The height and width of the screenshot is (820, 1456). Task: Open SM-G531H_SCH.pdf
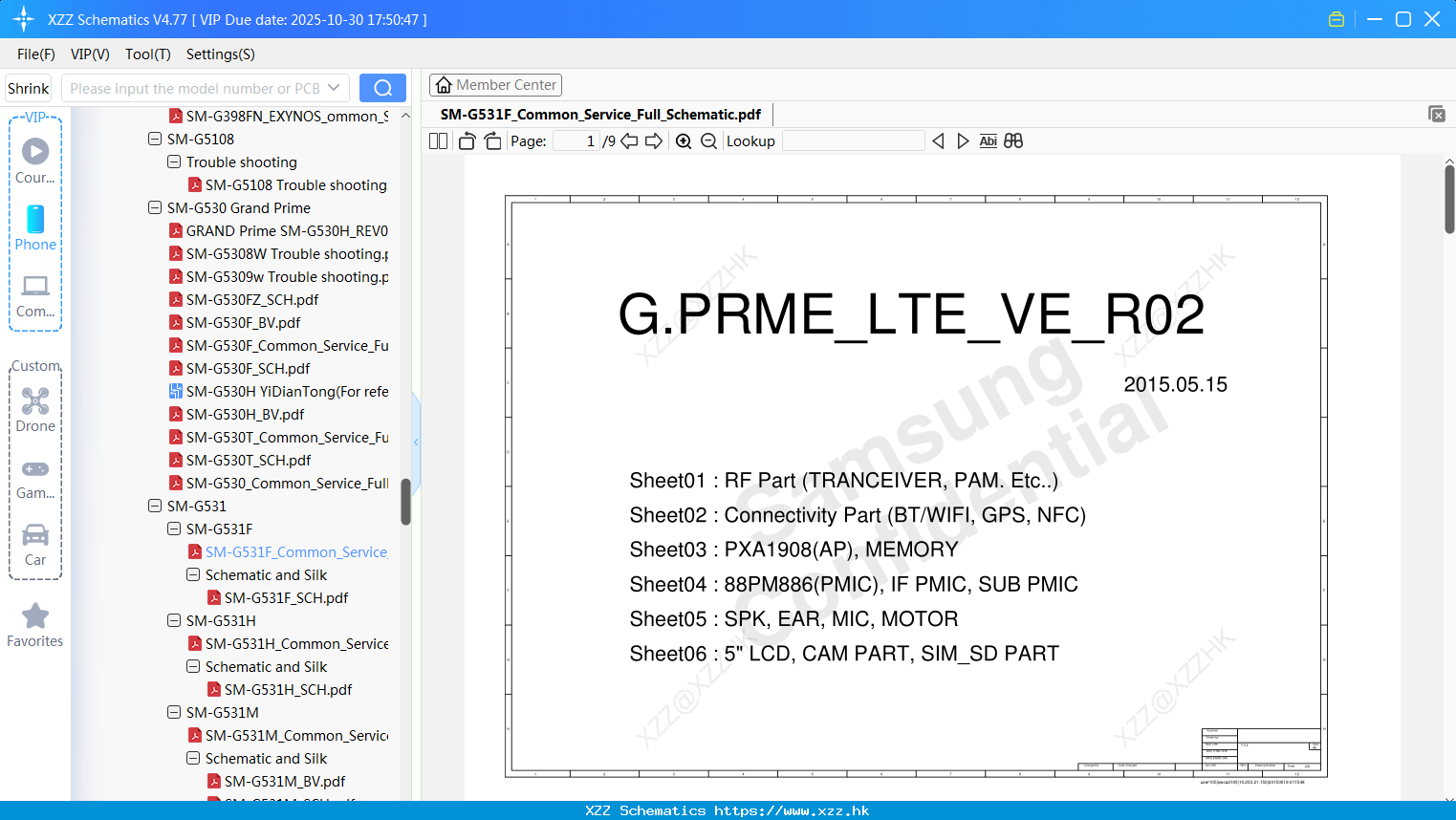[279, 690]
